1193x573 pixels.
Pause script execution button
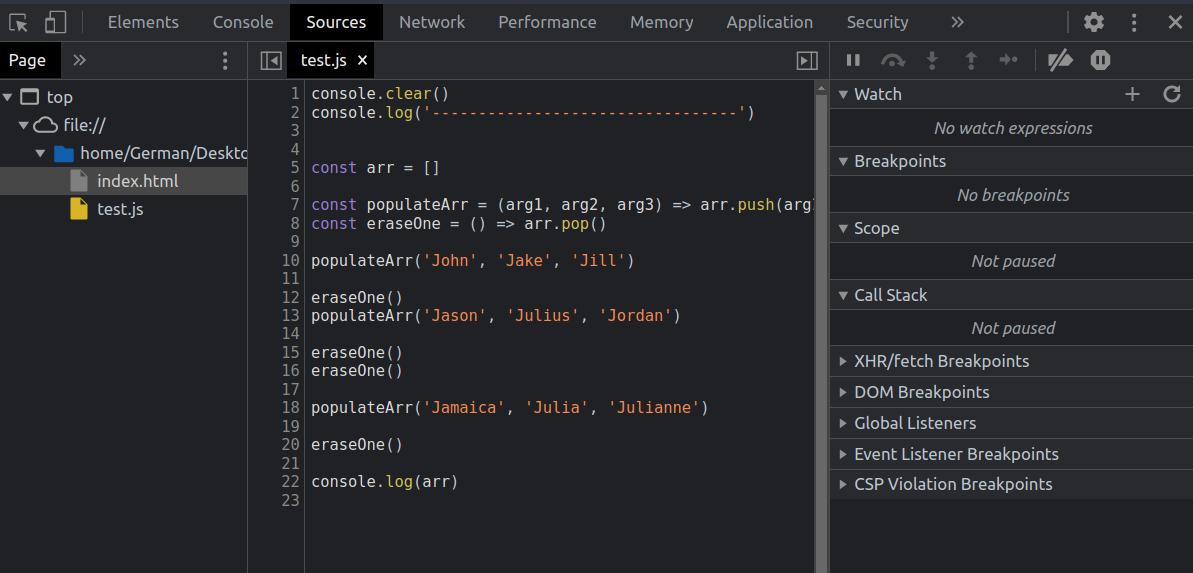click(x=853, y=61)
